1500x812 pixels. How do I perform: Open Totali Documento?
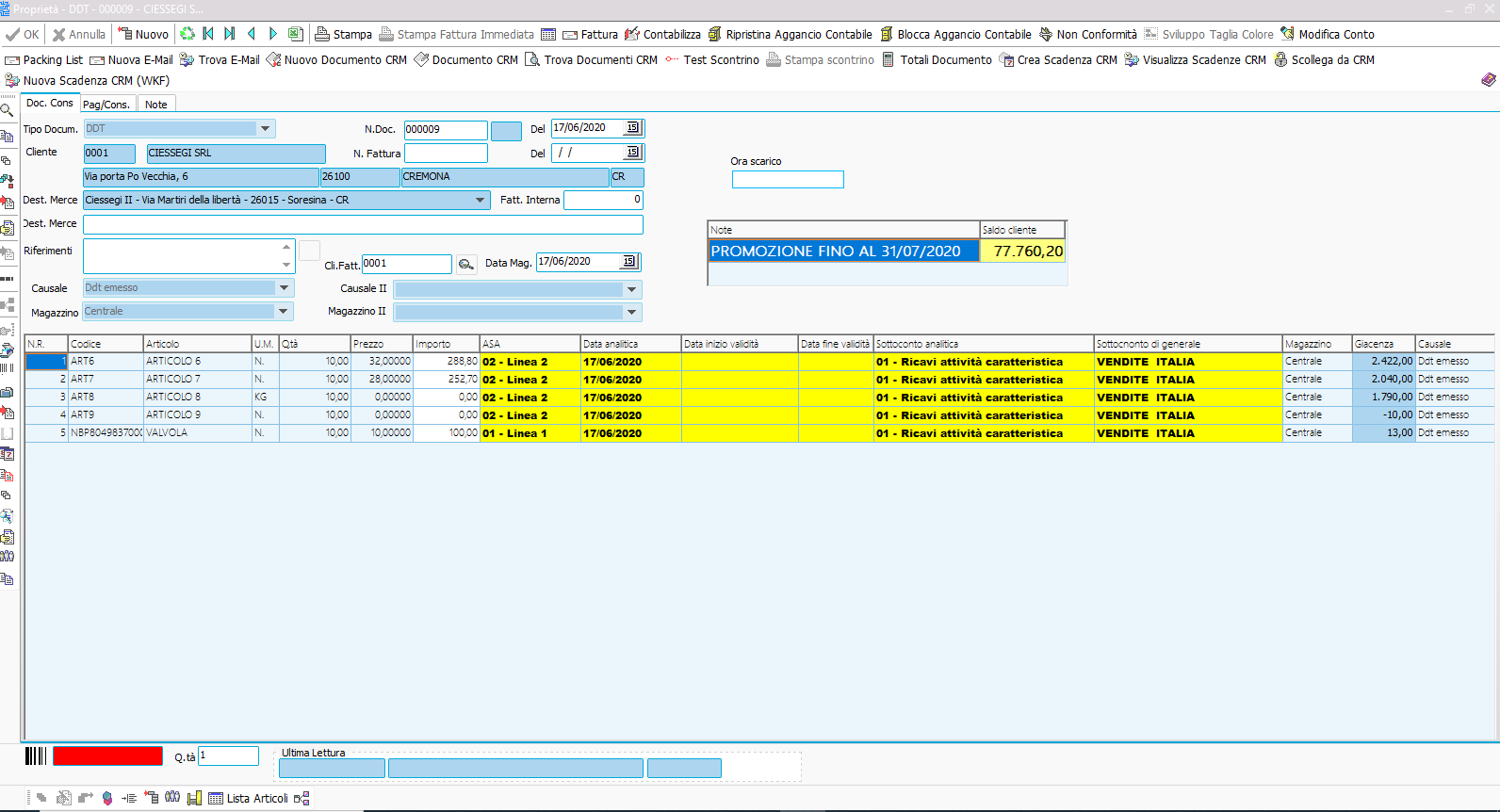(937, 59)
